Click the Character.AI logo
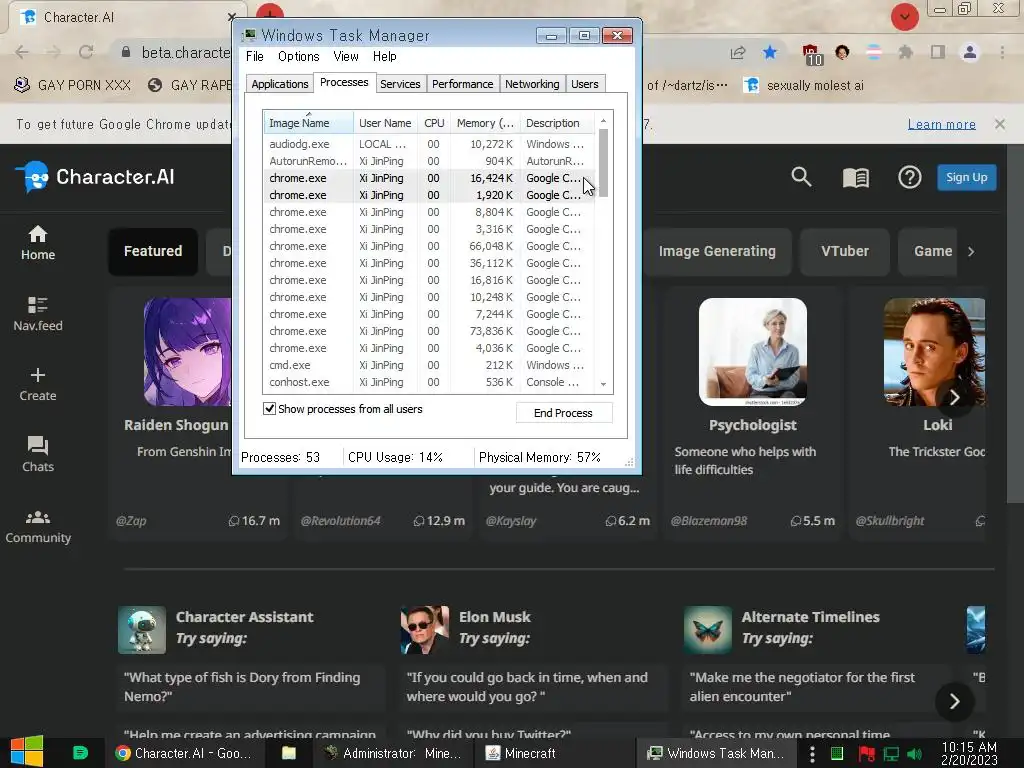Image resolution: width=1024 pixels, height=768 pixels. coord(95,177)
